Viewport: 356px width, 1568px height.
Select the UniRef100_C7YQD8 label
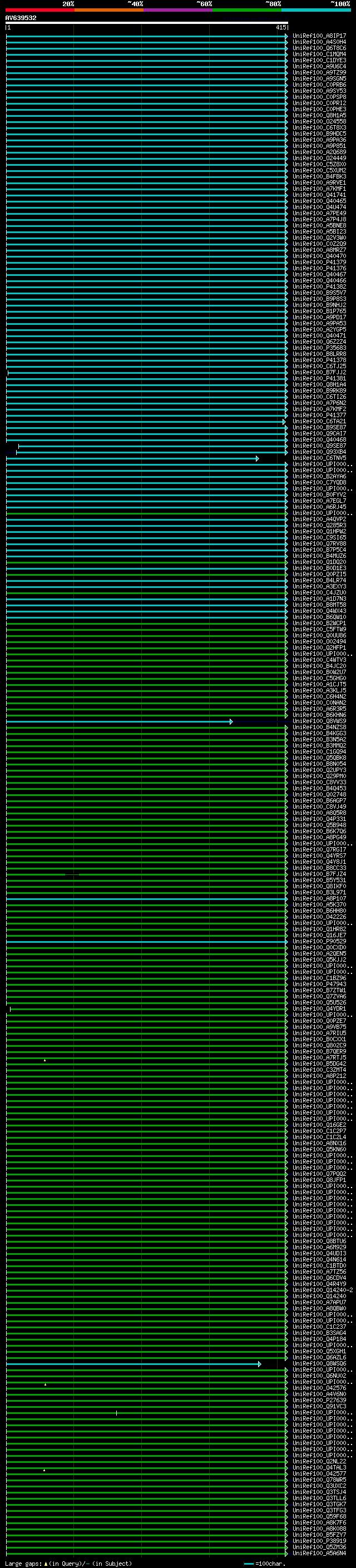coord(319,483)
